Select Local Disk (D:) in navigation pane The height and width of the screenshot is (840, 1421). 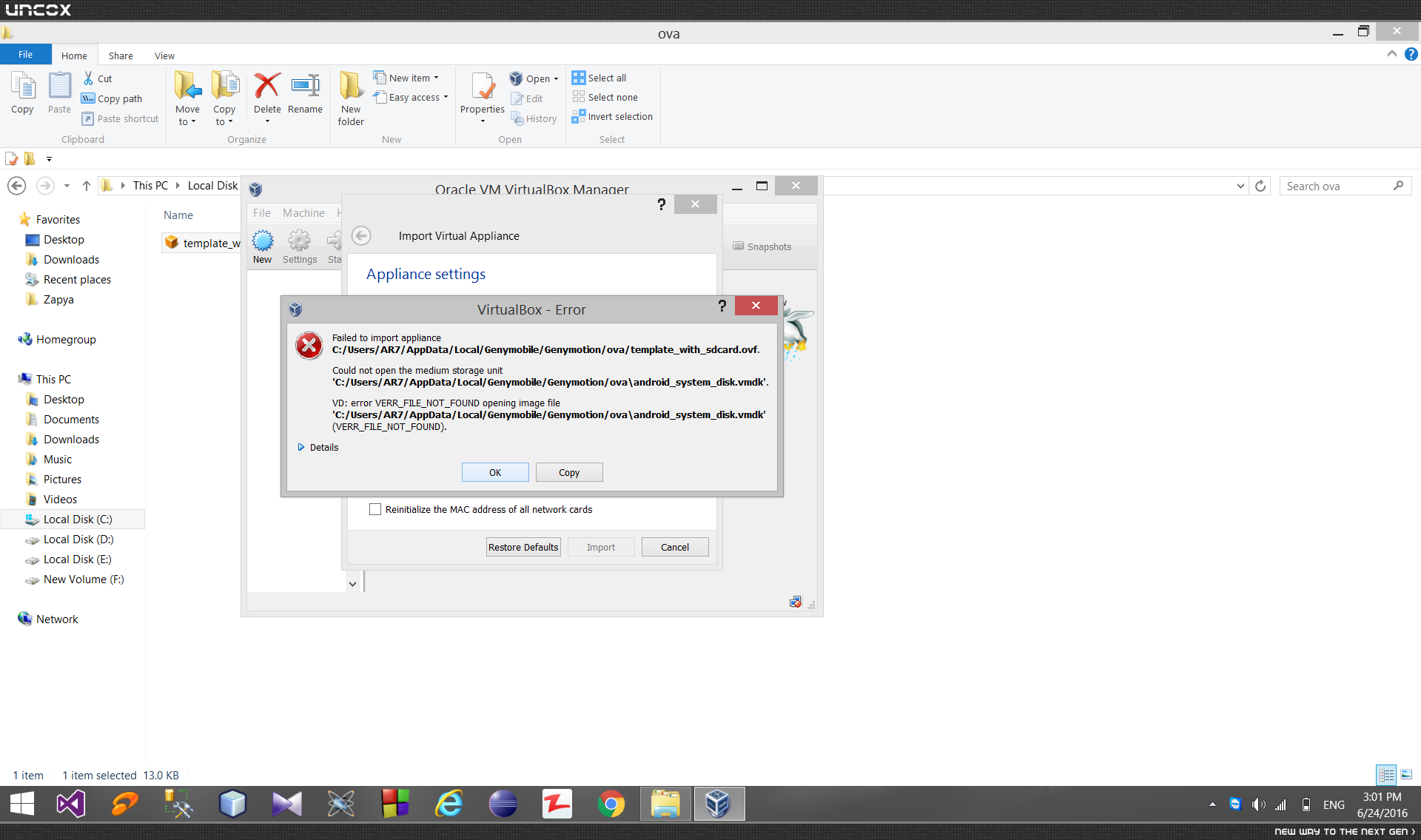coord(78,539)
